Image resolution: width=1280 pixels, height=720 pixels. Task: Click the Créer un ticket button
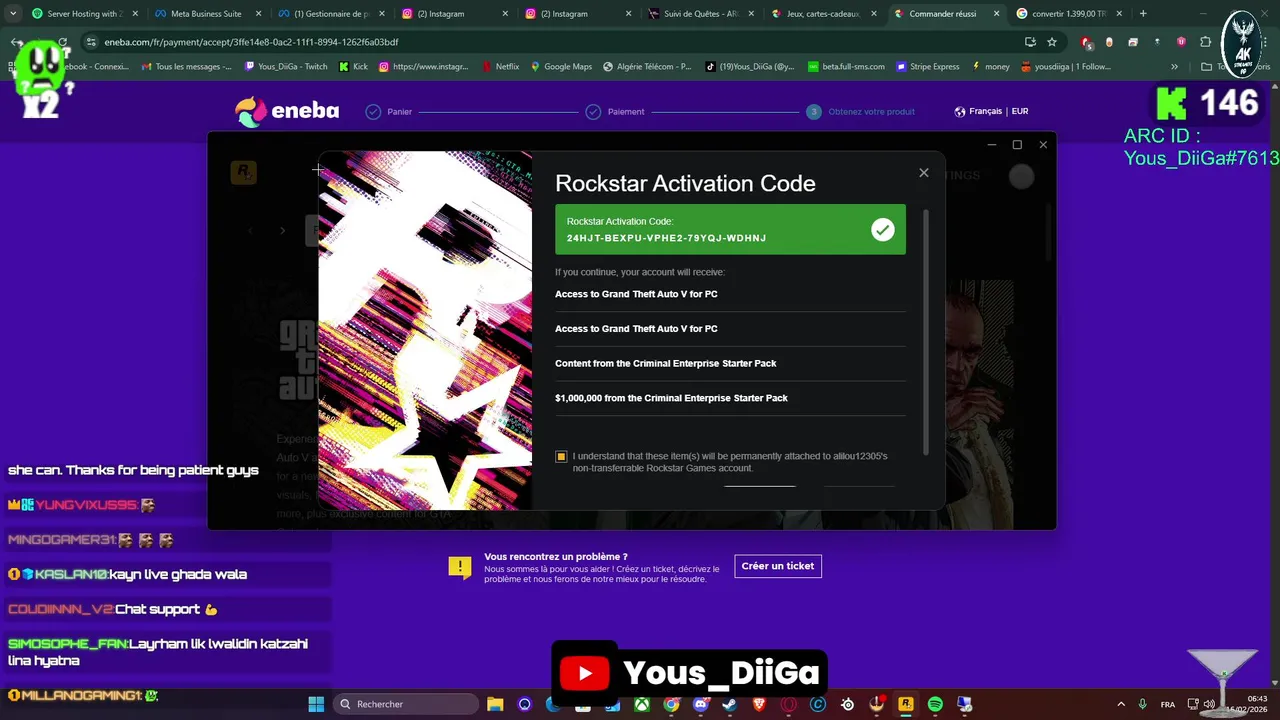tap(778, 566)
